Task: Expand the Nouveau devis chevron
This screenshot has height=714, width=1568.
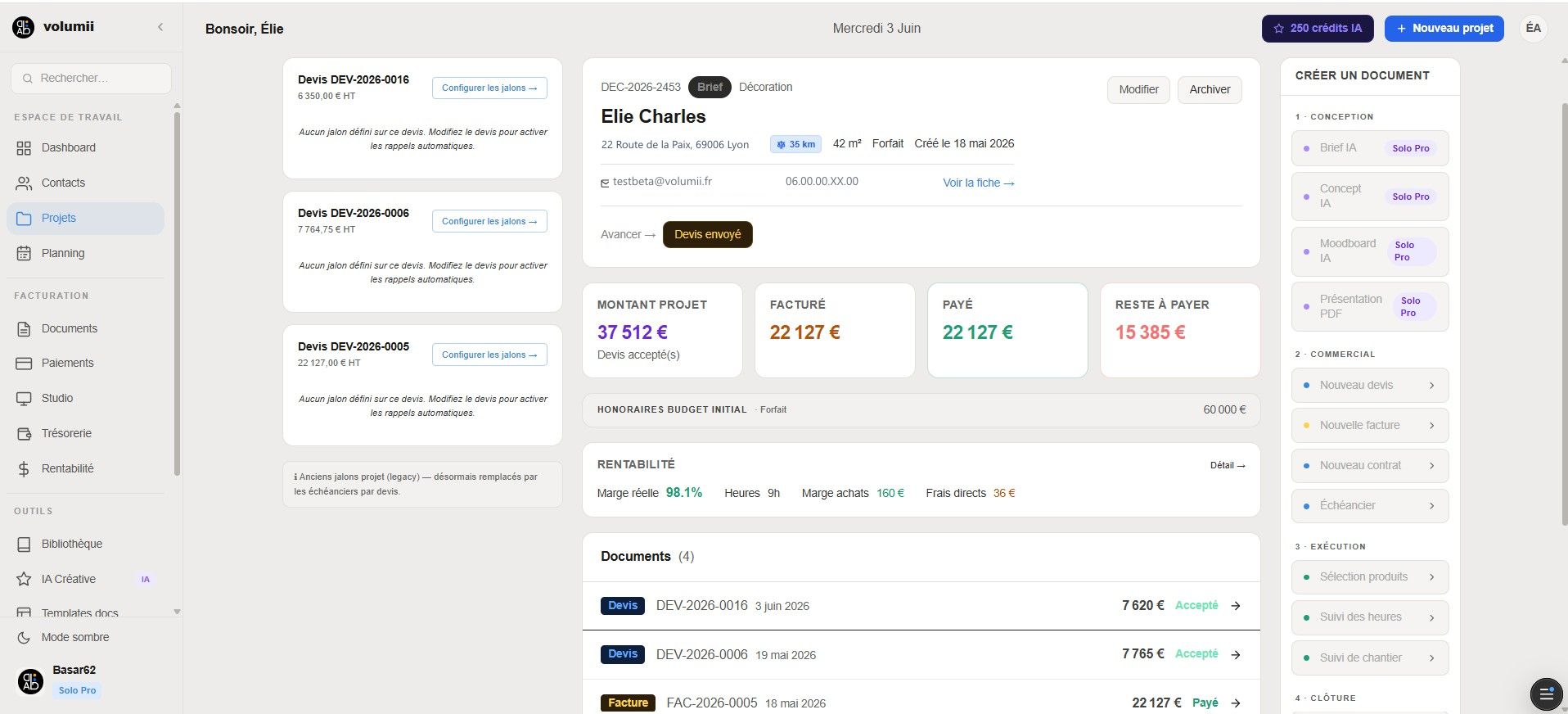Action: [1431, 385]
